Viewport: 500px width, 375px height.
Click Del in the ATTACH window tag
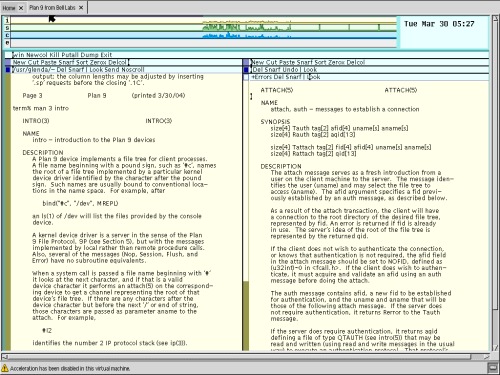[x=257, y=70]
